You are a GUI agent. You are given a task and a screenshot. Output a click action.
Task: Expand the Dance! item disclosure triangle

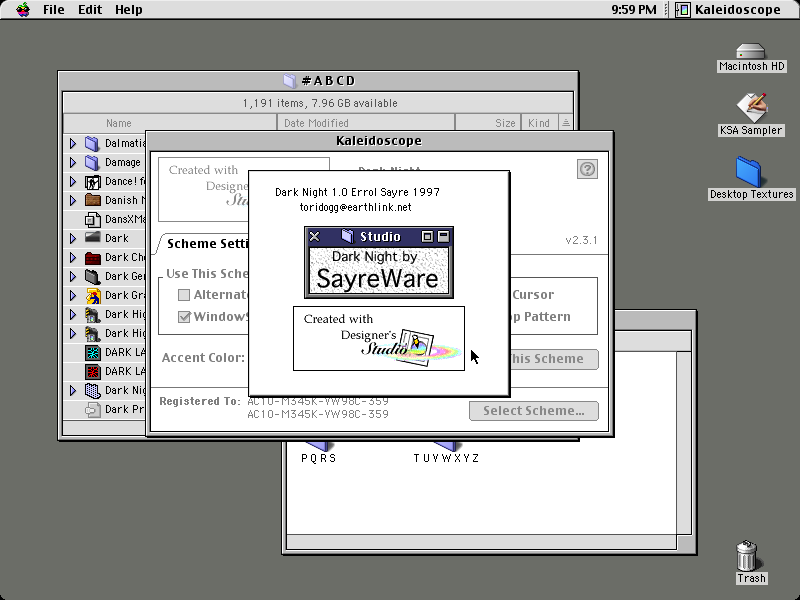click(73, 181)
